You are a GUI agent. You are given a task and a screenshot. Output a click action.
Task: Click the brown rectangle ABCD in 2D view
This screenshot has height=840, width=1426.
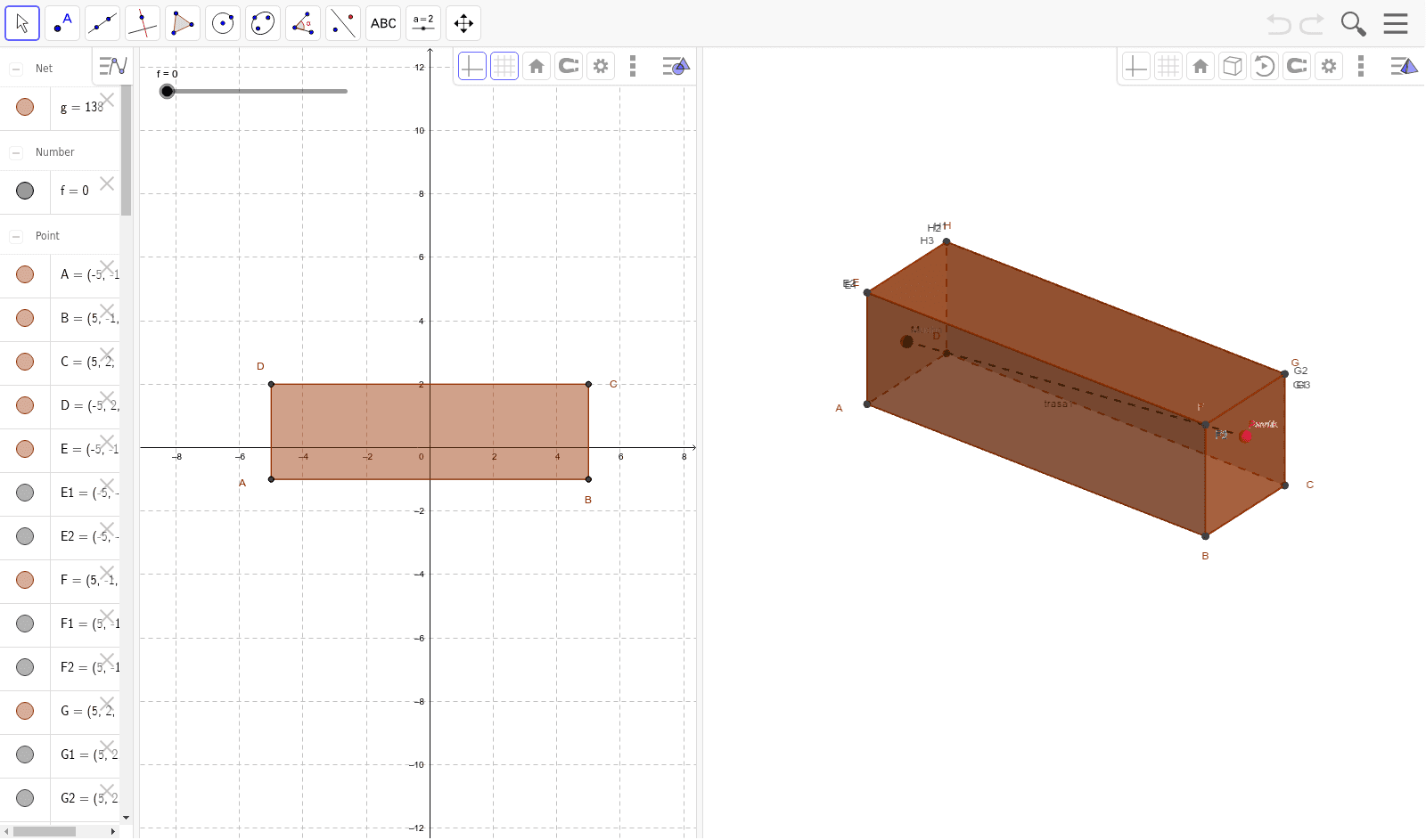pyautogui.click(x=430, y=432)
